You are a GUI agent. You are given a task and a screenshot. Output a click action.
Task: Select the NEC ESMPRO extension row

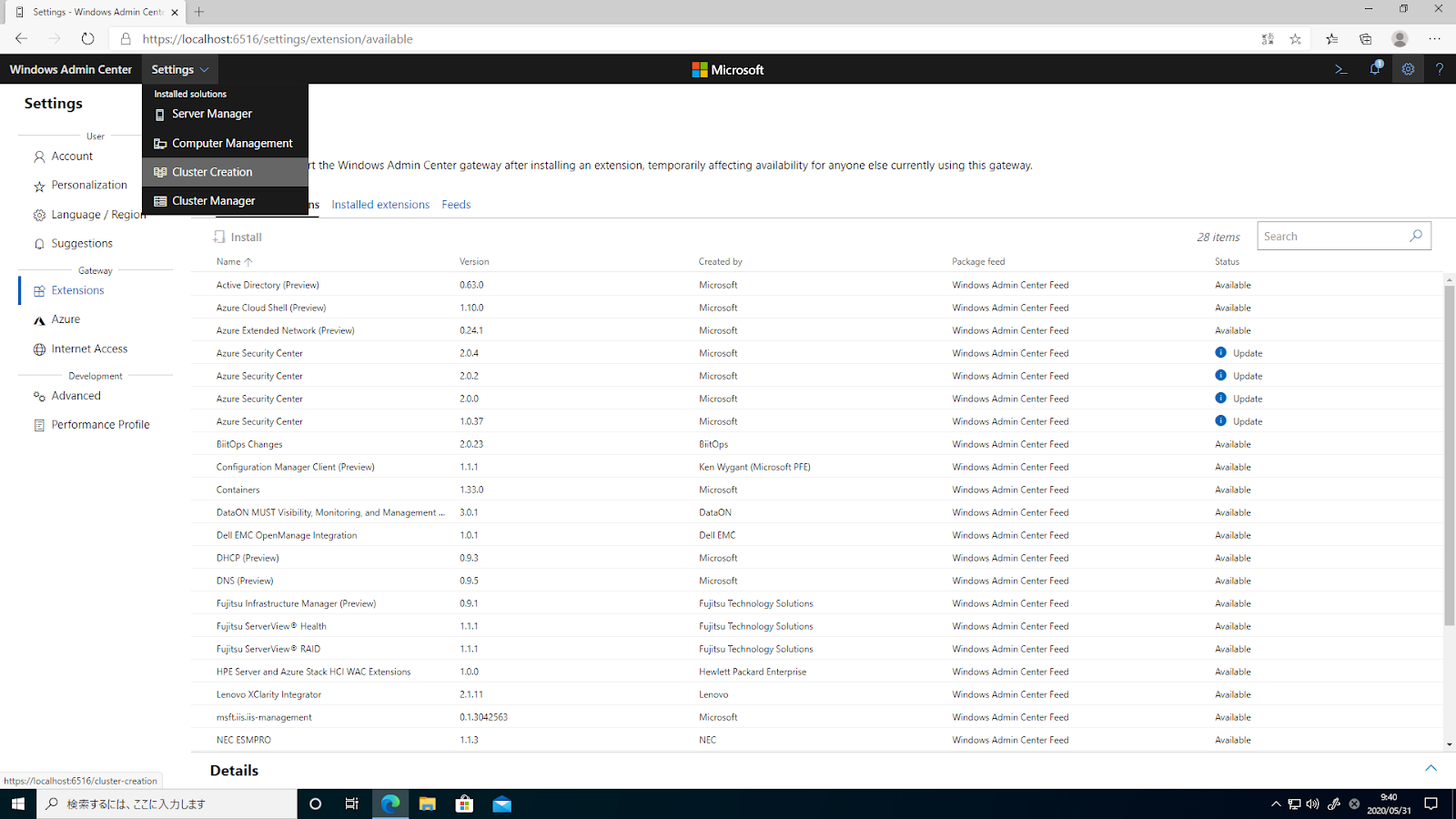tap(817, 740)
